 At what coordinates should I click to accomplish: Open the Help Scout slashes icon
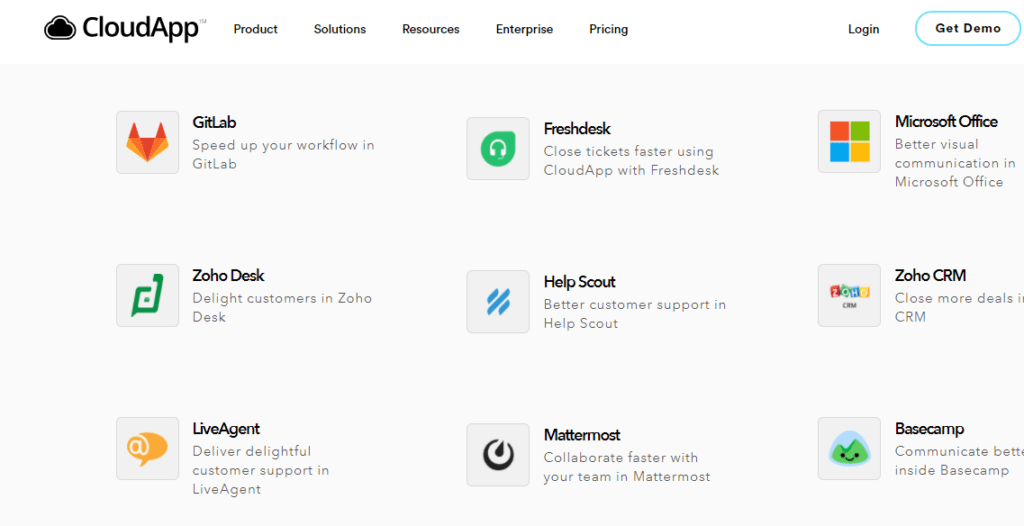click(x=498, y=302)
